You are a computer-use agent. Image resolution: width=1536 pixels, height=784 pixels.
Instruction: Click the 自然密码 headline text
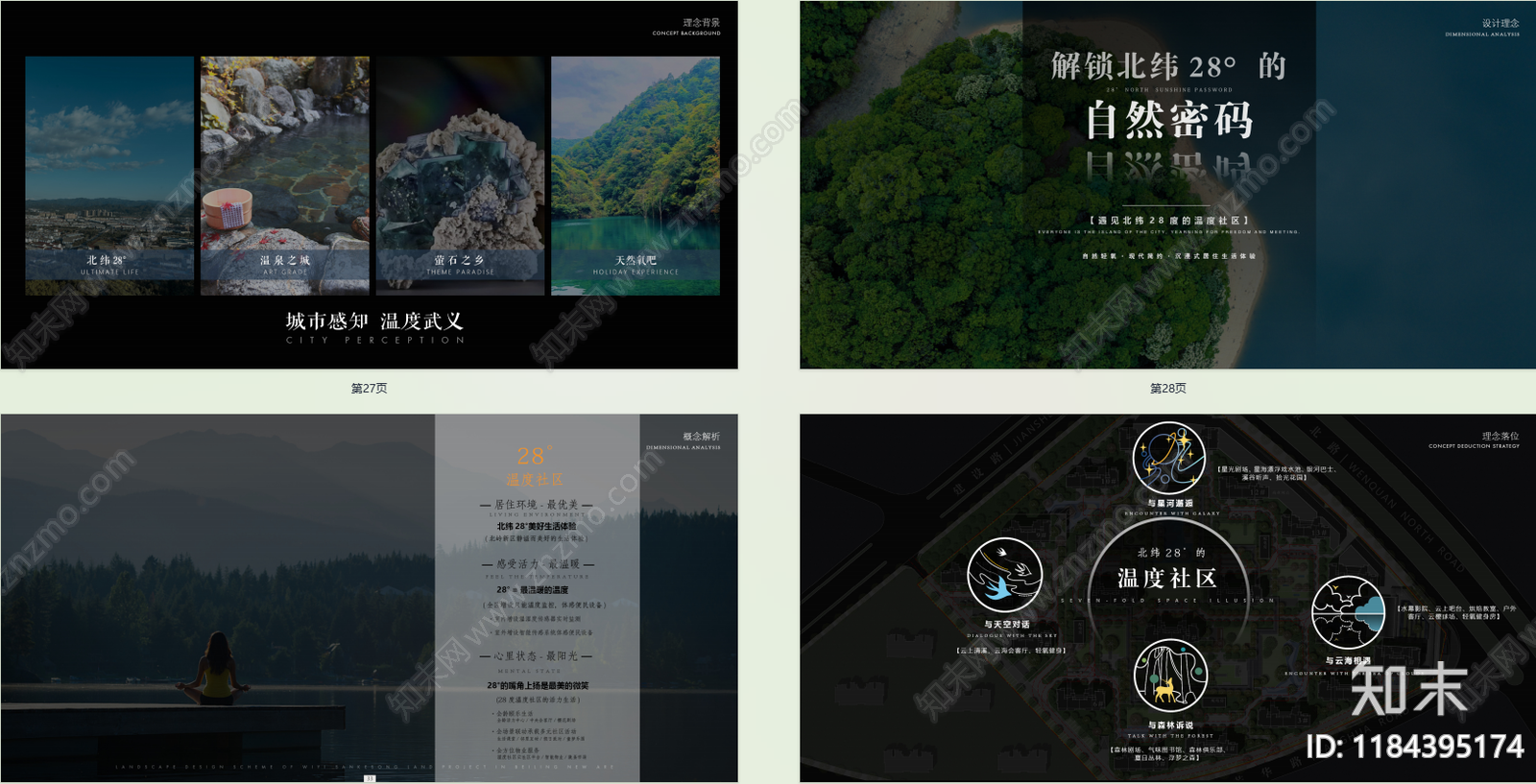(1169, 121)
